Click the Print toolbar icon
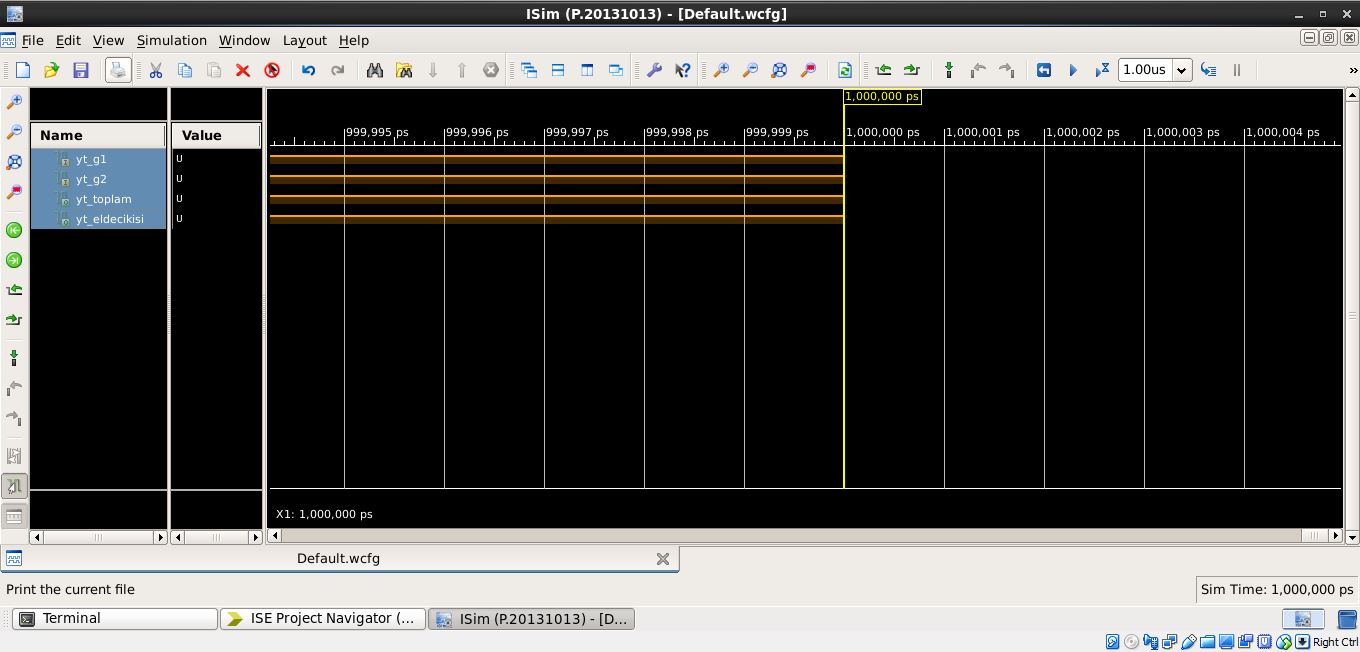 click(x=118, y=70)
